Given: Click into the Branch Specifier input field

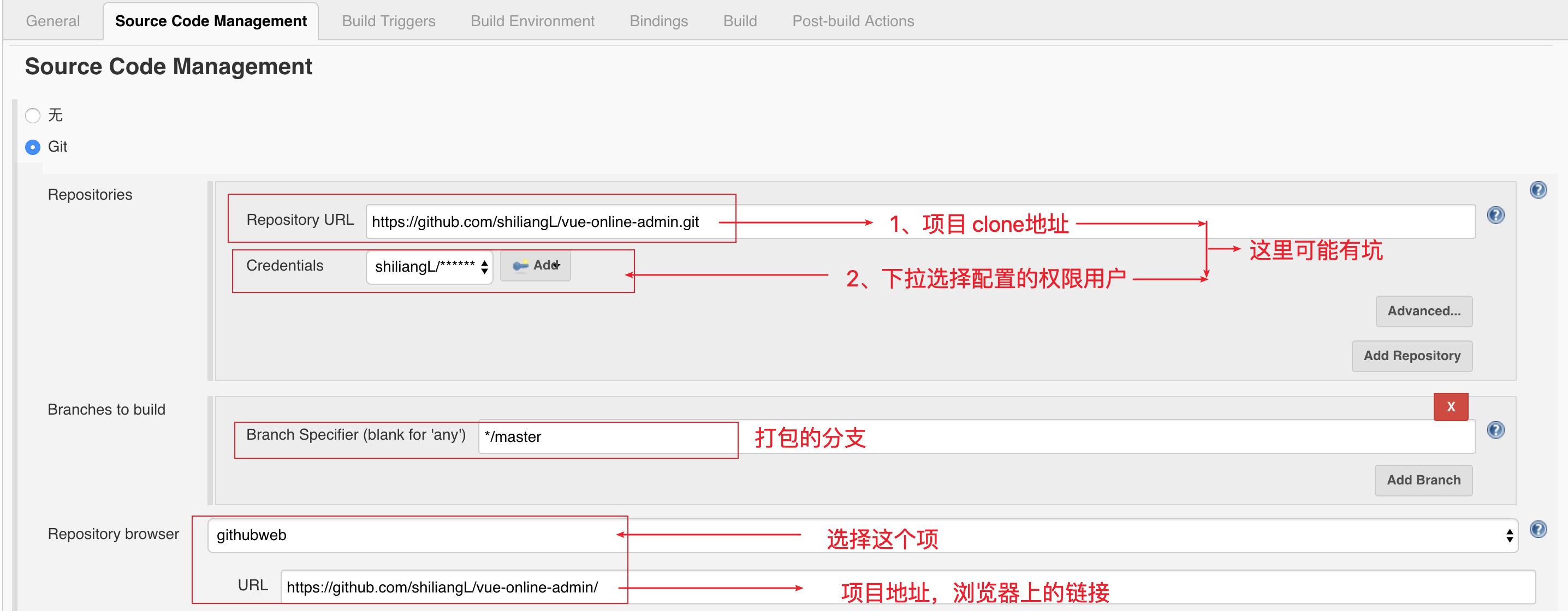Looking at the screenshot, I should pyautogui.click(x=977, y=437).
